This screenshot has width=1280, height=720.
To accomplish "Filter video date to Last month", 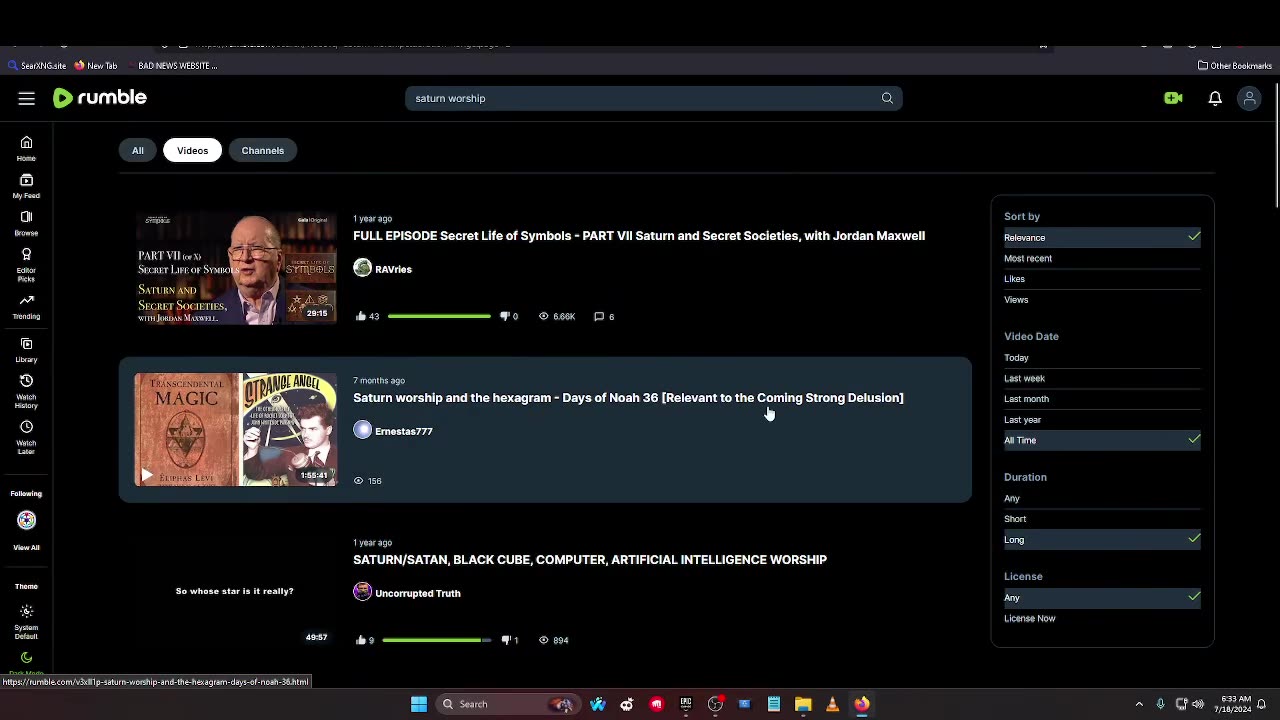I will click(1102, 399).
